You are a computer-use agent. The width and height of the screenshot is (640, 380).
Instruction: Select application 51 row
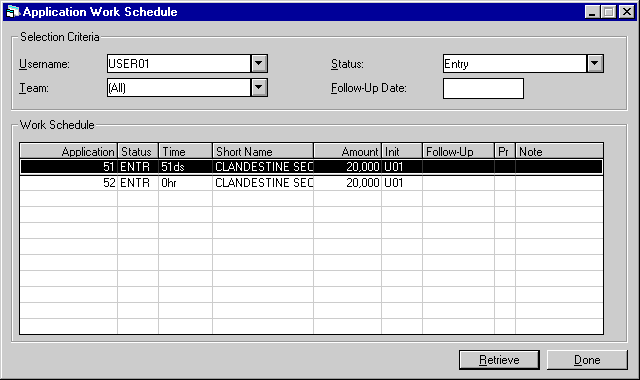pos(311,167)
